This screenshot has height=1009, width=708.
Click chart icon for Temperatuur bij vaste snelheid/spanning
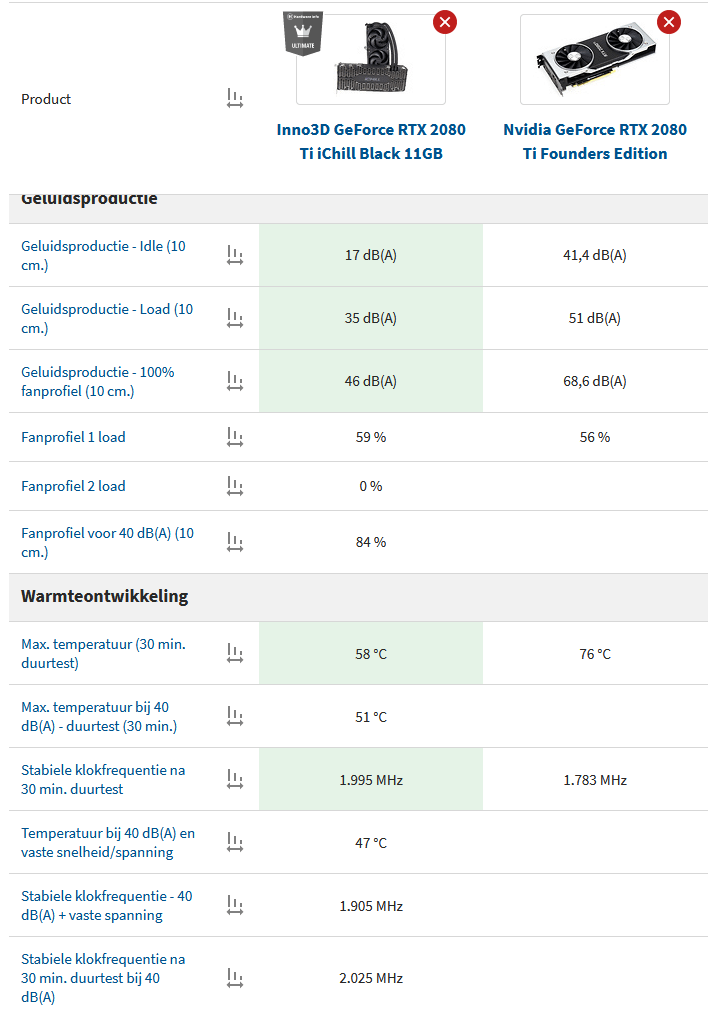(235, 842)
